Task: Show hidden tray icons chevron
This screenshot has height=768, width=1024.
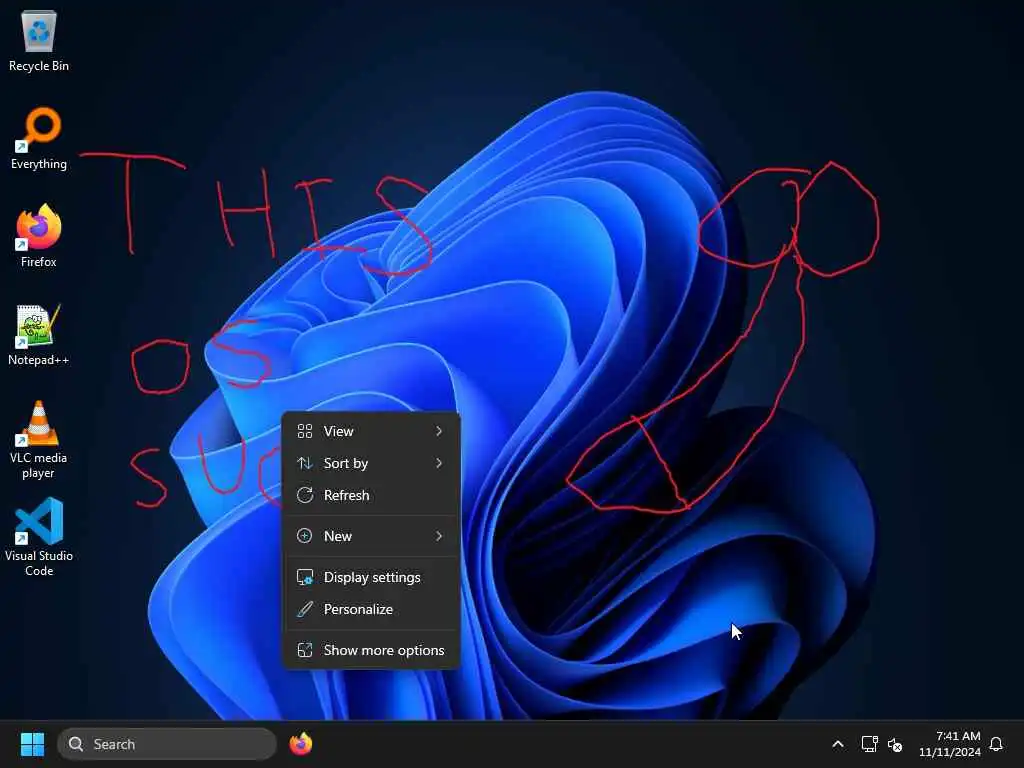Action: pos(838,744)
